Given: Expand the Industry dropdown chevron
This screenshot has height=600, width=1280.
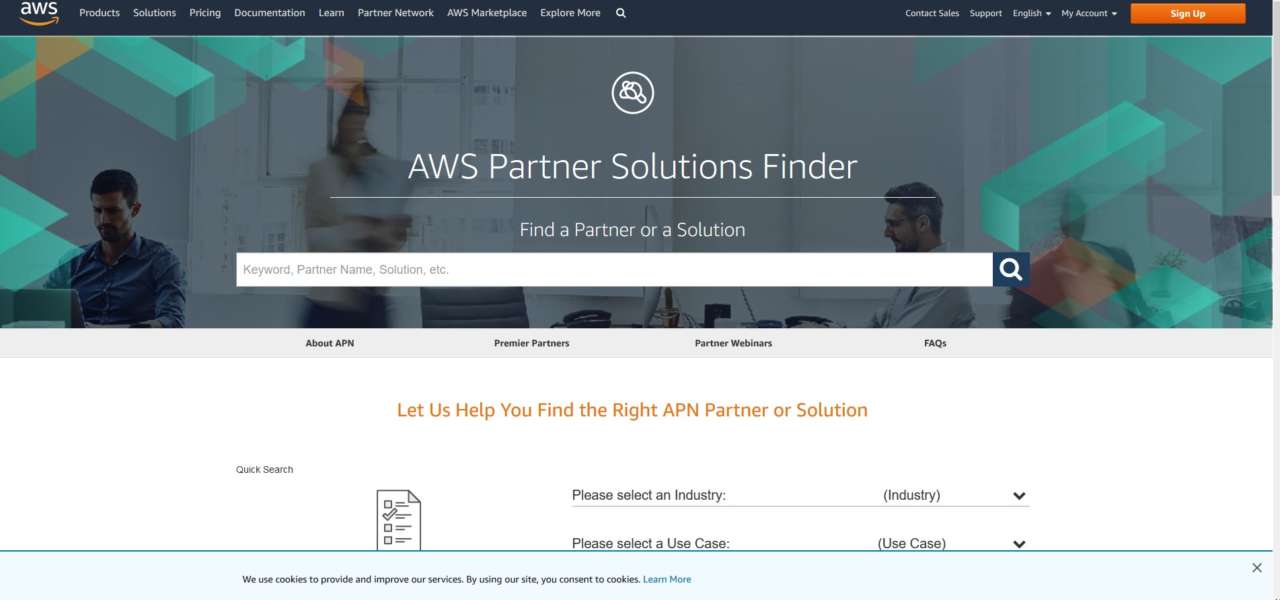Looking at the screenshot, I should (1019, 496).
